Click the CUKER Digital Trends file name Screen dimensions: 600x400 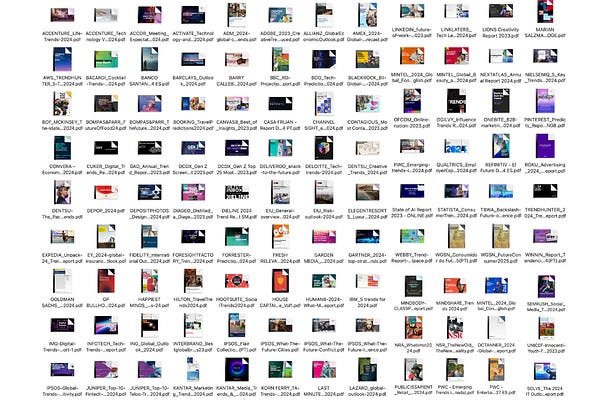[106, 170]
